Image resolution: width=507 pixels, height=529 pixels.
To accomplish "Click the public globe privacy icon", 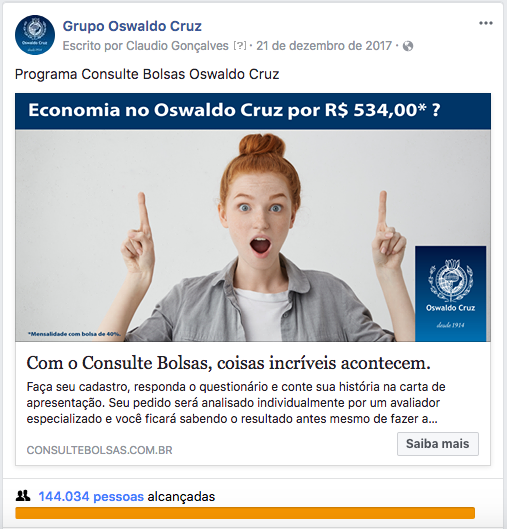I will coord(408,46).
